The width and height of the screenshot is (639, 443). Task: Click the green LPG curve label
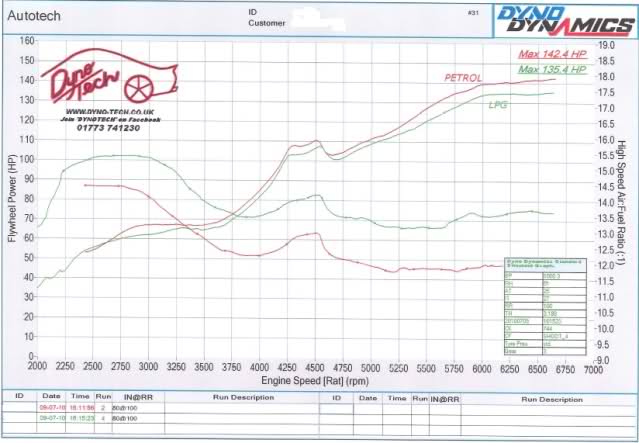(497, 104)
